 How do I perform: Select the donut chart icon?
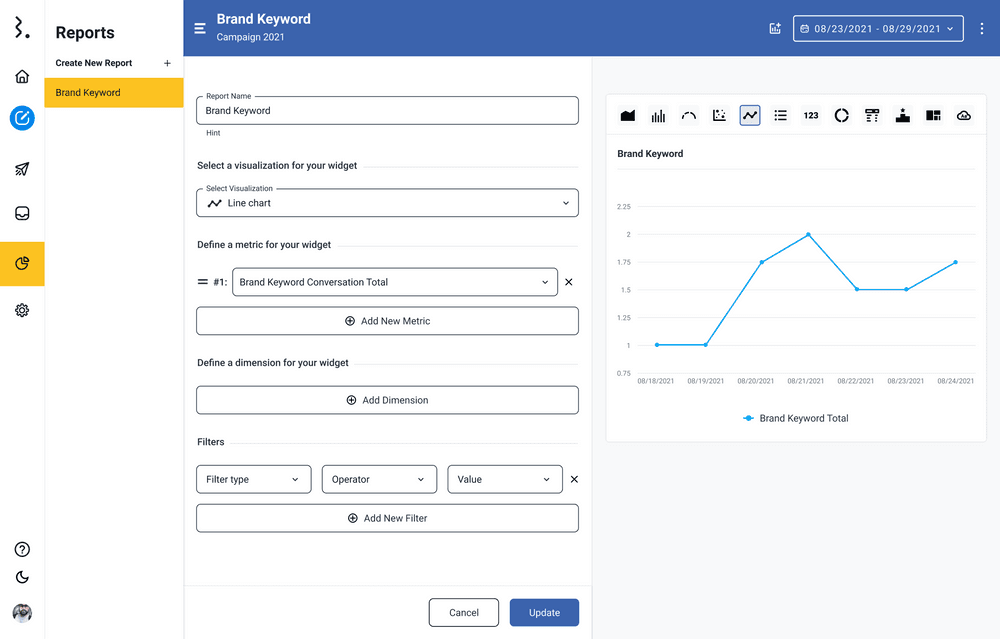[842, 116]
